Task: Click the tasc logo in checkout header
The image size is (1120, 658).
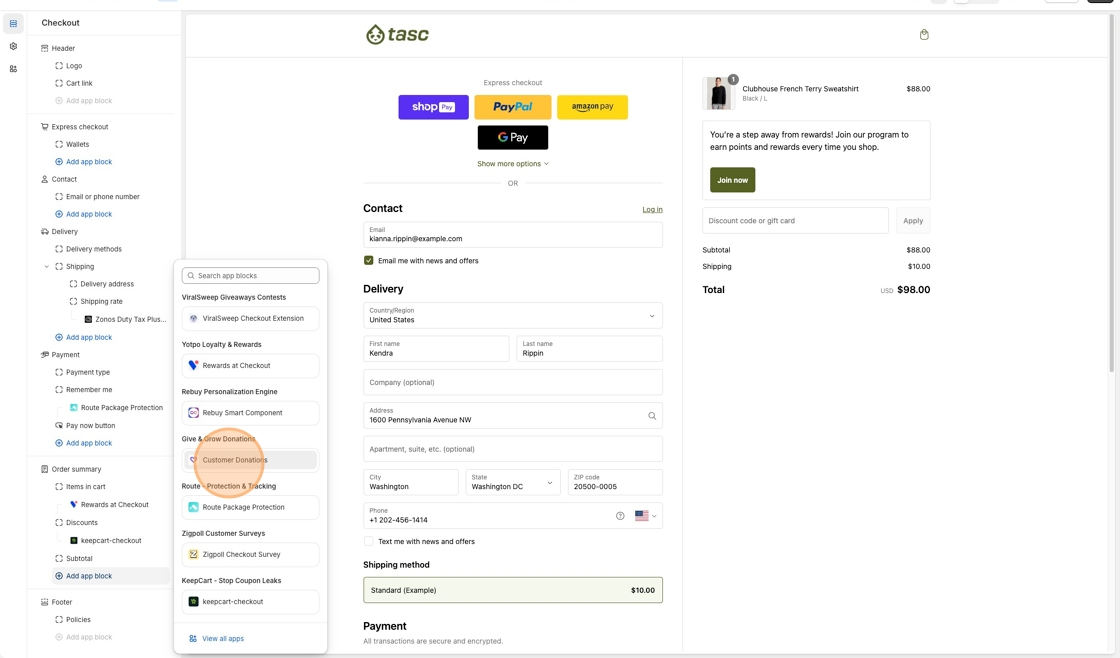Action: [397, 34]
